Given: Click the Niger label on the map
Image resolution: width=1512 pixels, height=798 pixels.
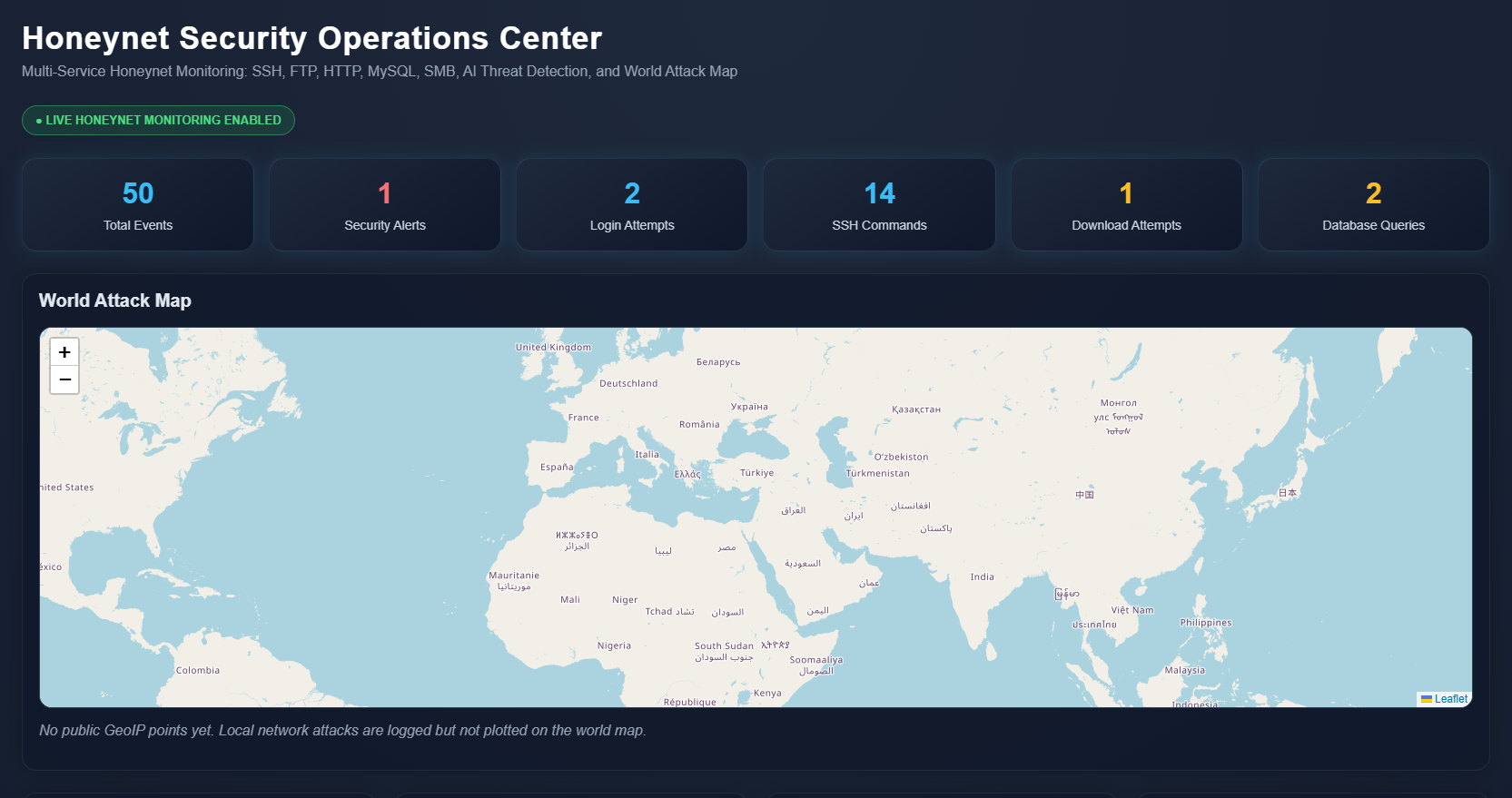Looking at the screenshot, I should pos(625,600).
